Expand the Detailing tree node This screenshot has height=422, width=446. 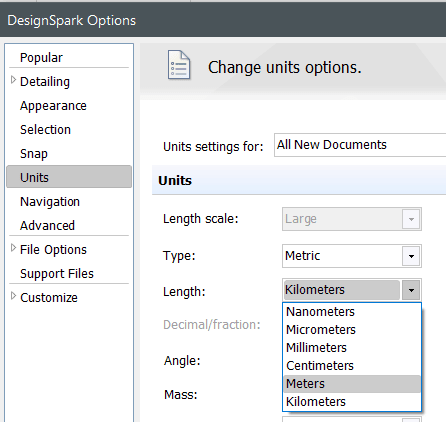(13, 80)
